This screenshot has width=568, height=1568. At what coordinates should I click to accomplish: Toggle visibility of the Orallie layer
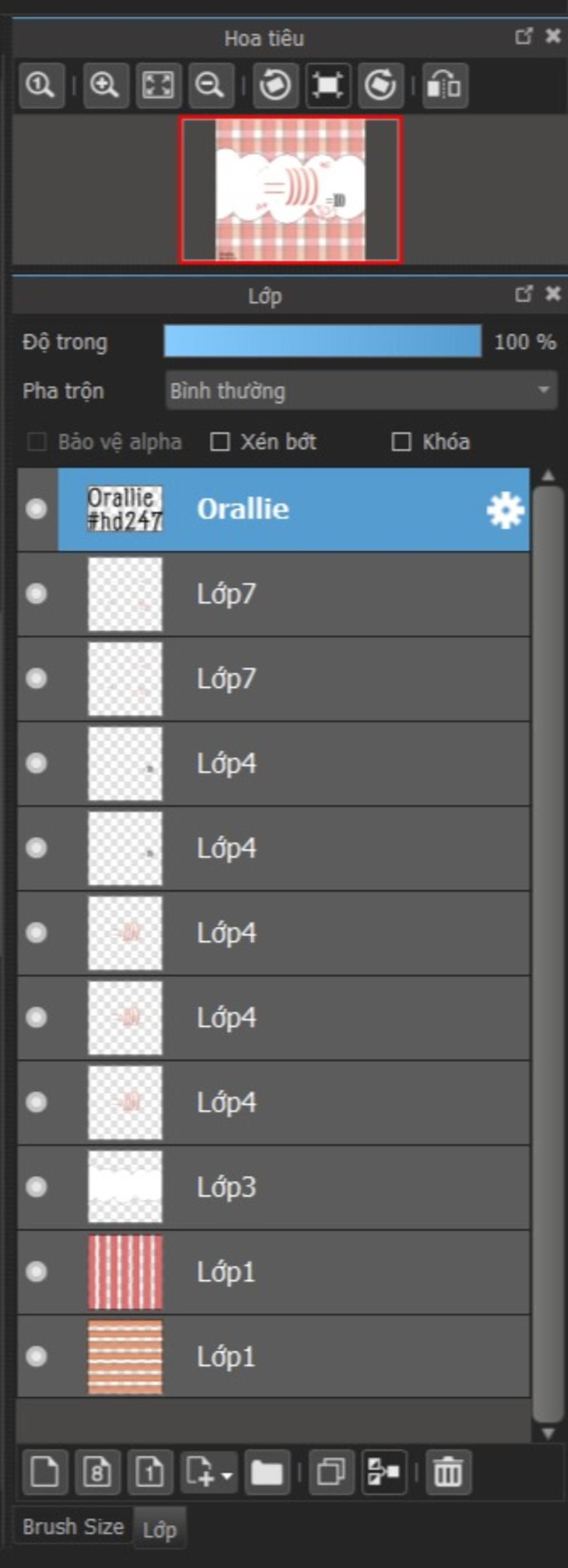click(x=37, y=509)
